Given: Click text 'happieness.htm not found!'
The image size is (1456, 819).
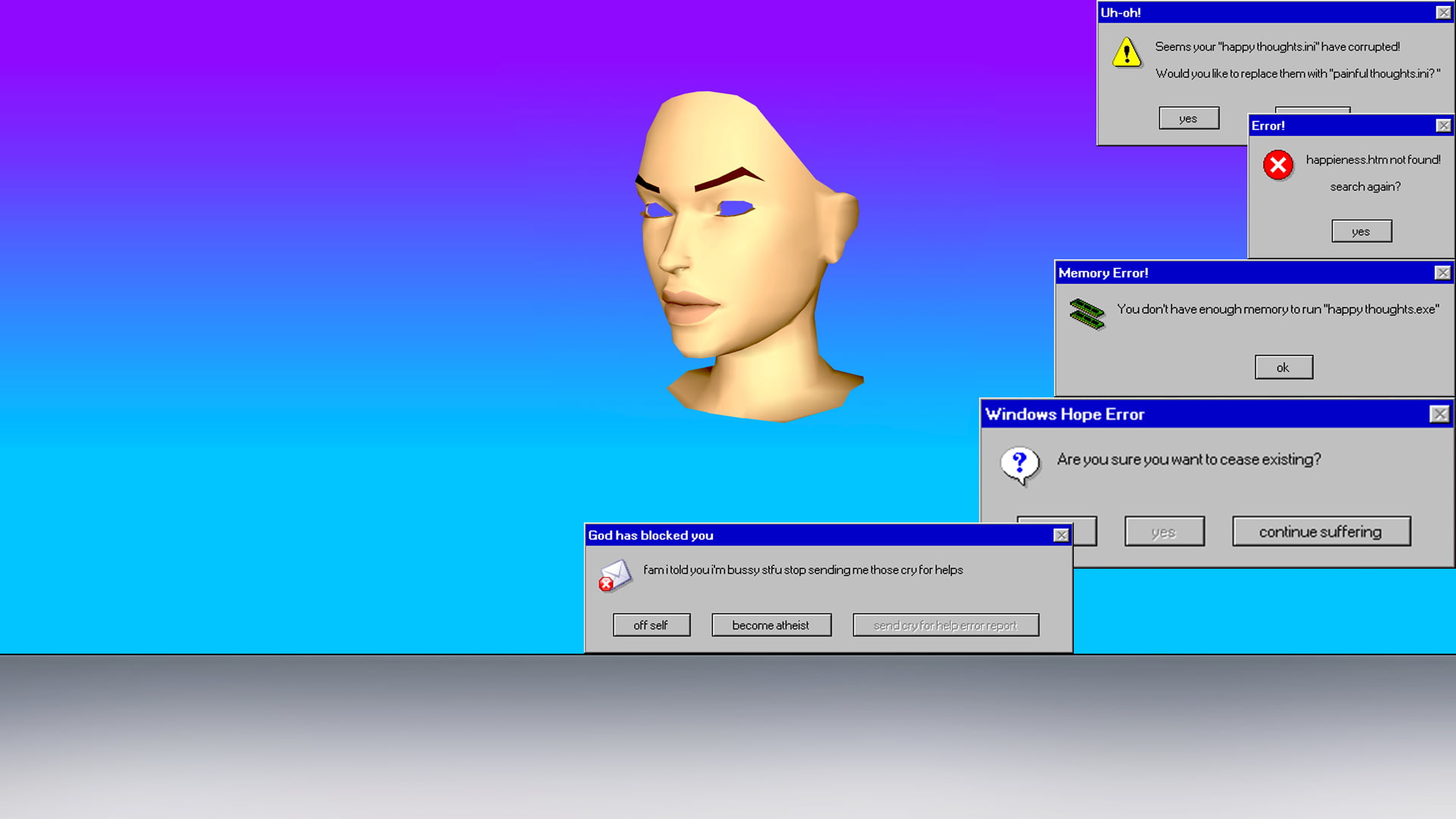Looking at the screenshot, I should click(x=1373, y=159).
